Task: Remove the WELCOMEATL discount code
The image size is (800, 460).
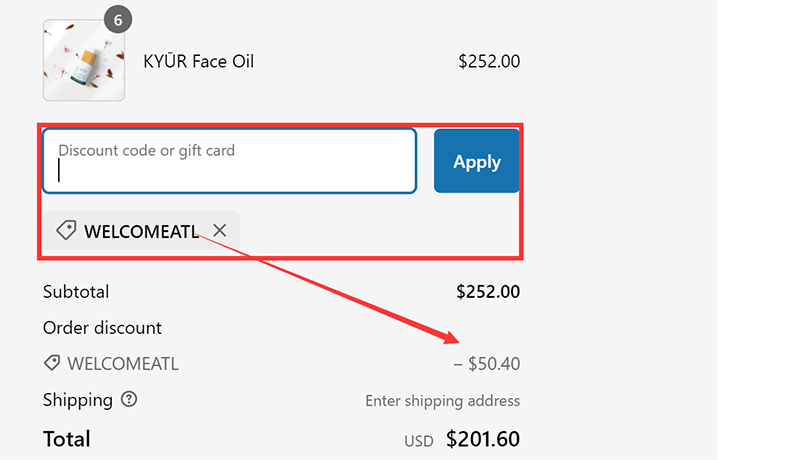Action: click(x=220, y=231)
